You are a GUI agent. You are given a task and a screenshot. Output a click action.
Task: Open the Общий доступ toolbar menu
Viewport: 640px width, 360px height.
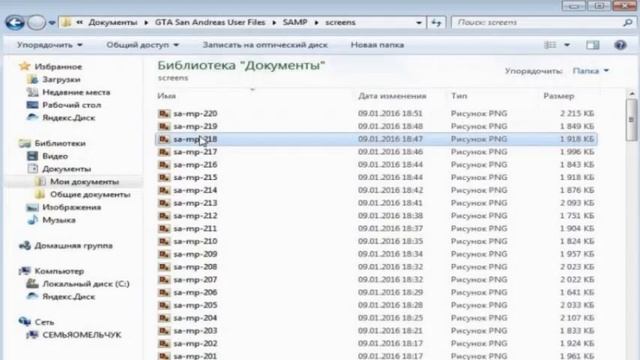142,45
